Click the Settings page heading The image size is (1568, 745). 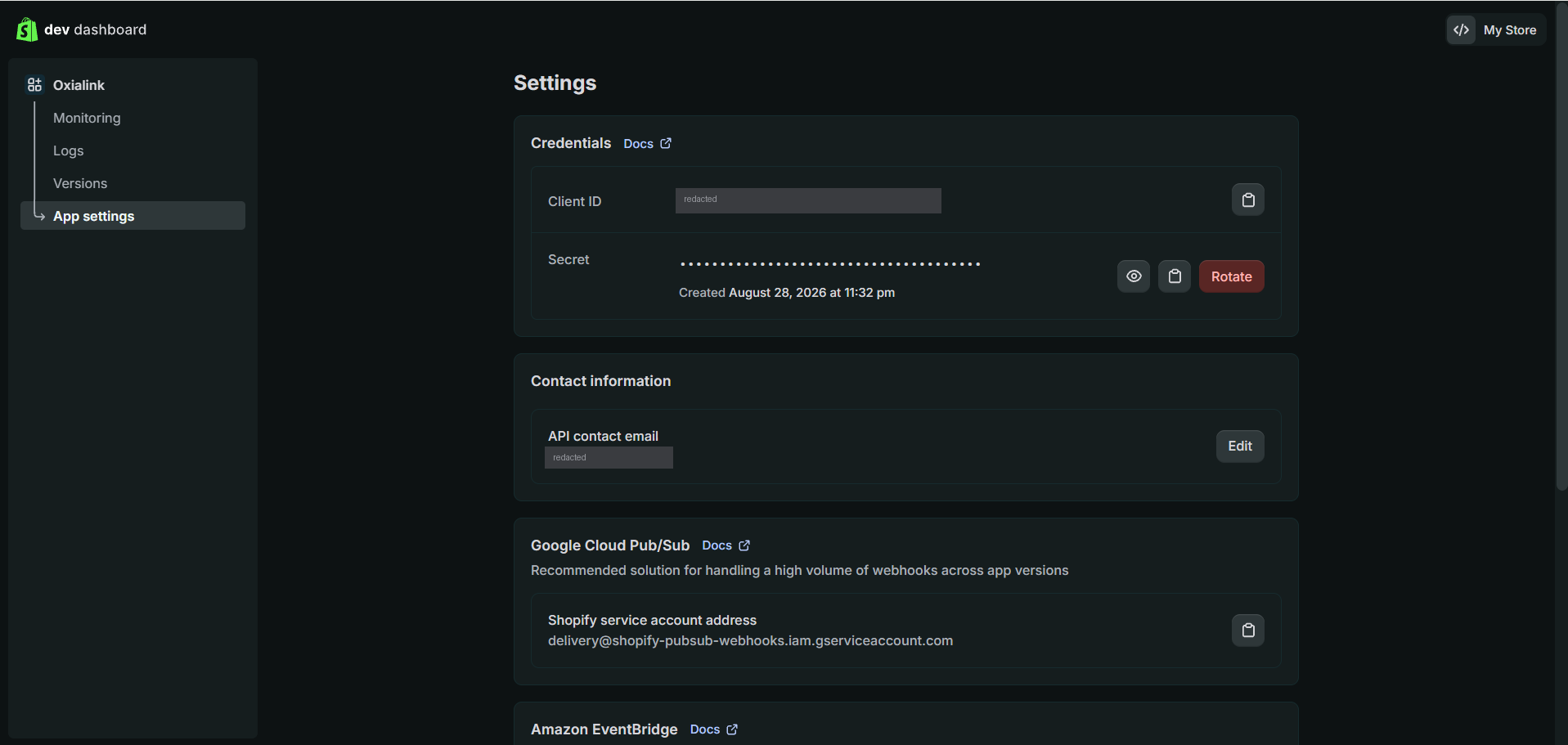(555, 83)
